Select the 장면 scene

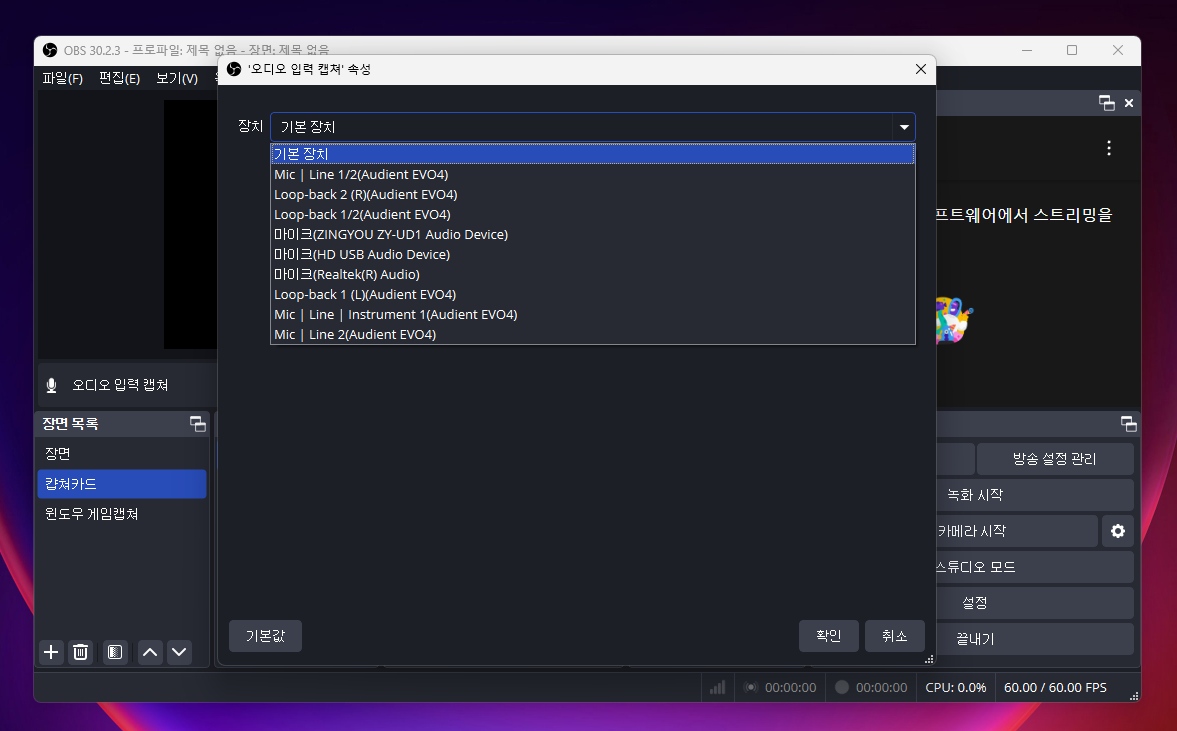pyautogui.click(x=122, y=453)
